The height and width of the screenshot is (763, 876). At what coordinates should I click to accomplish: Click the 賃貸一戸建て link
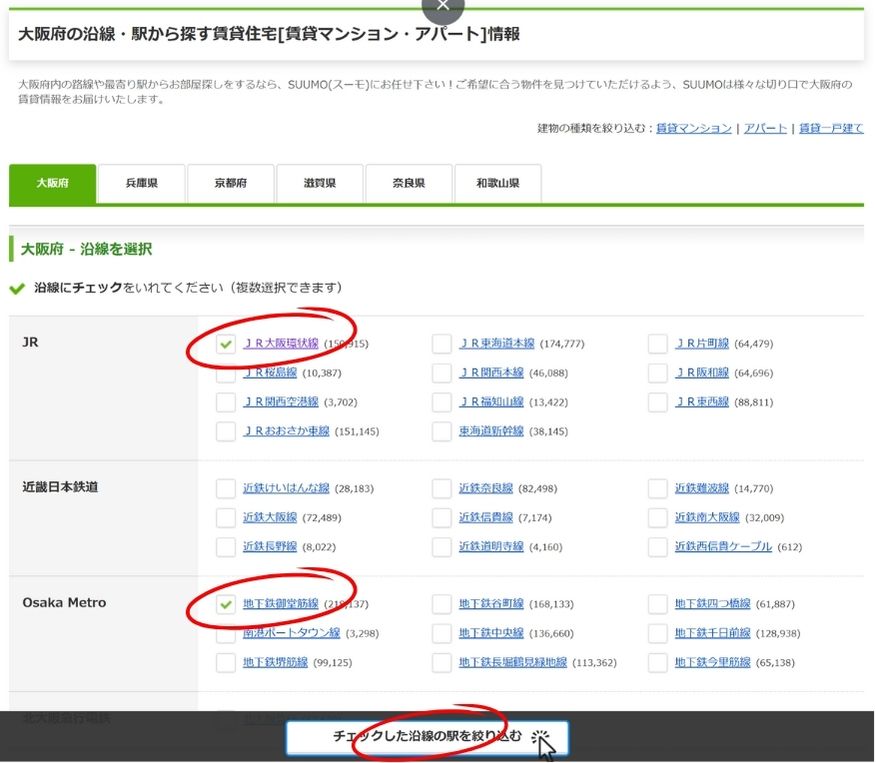coord(830,129)
